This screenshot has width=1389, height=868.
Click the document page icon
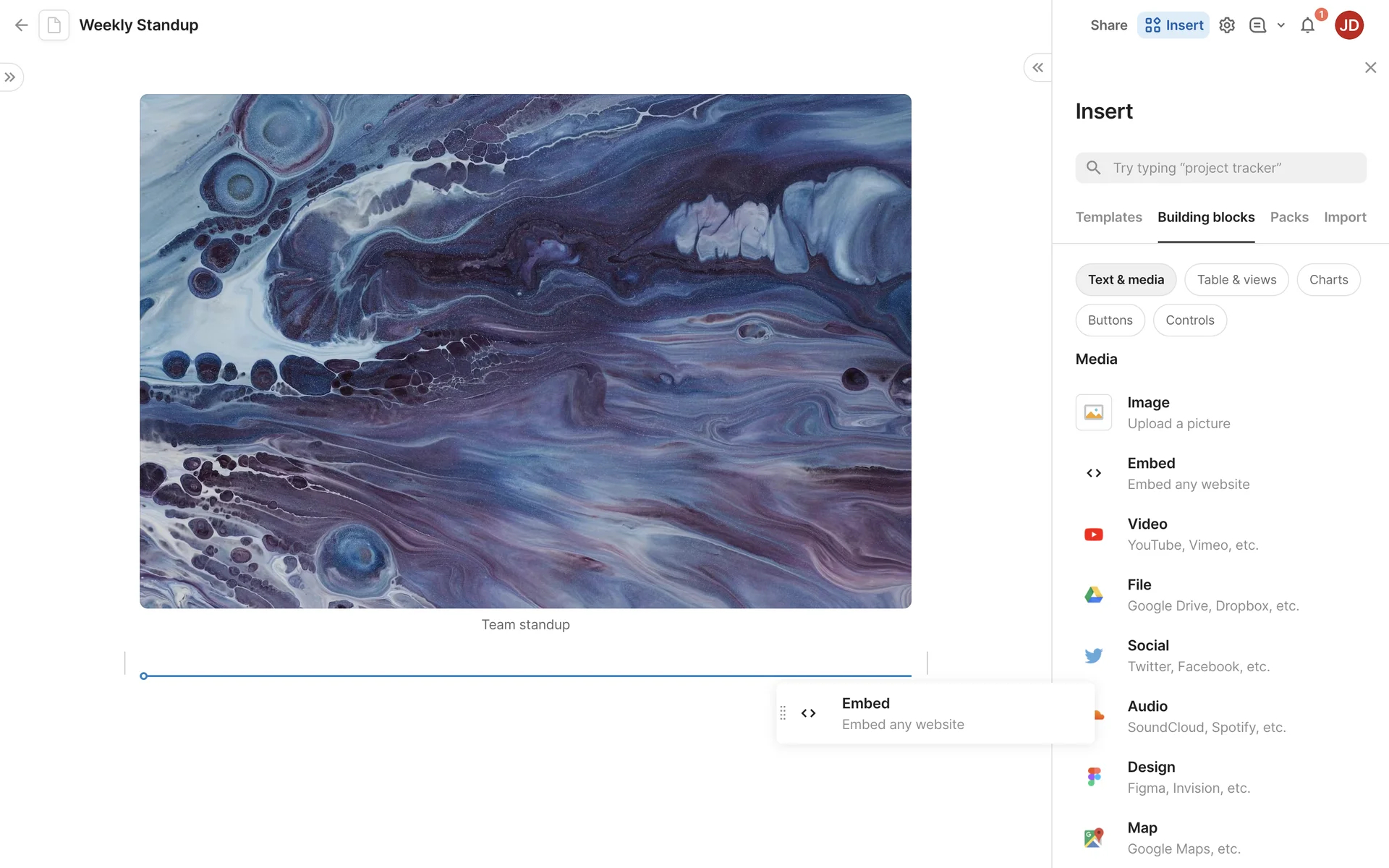click(x=54, y=25)
